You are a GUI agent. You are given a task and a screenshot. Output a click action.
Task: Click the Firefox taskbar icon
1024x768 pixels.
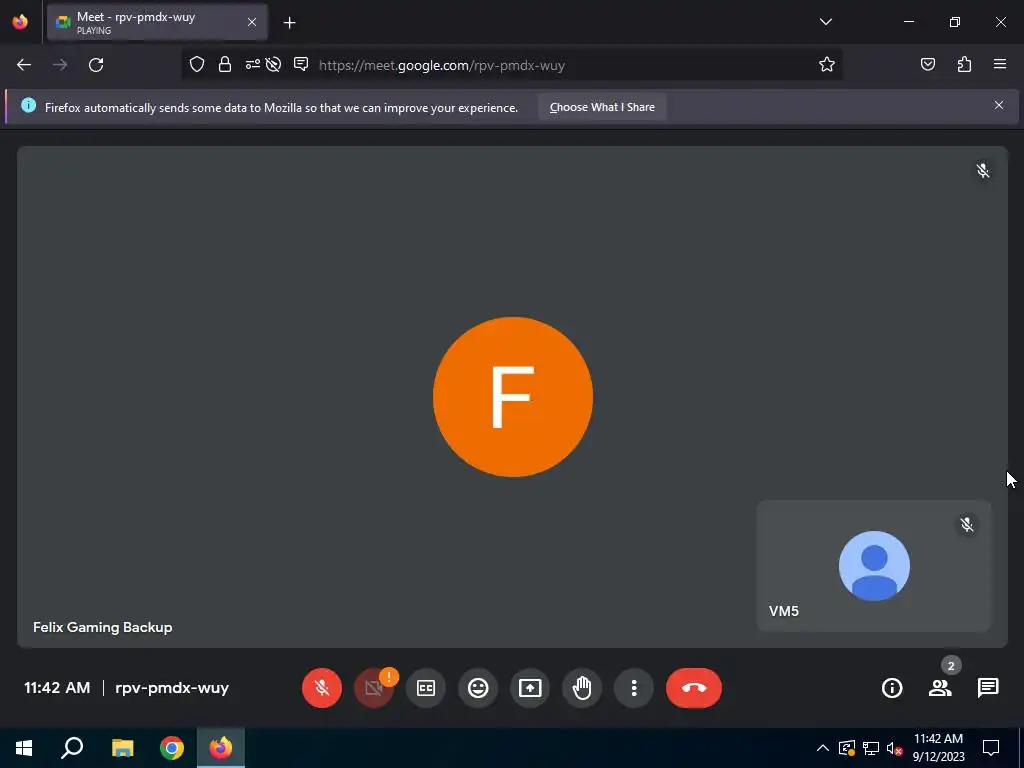tap(221, 748)
